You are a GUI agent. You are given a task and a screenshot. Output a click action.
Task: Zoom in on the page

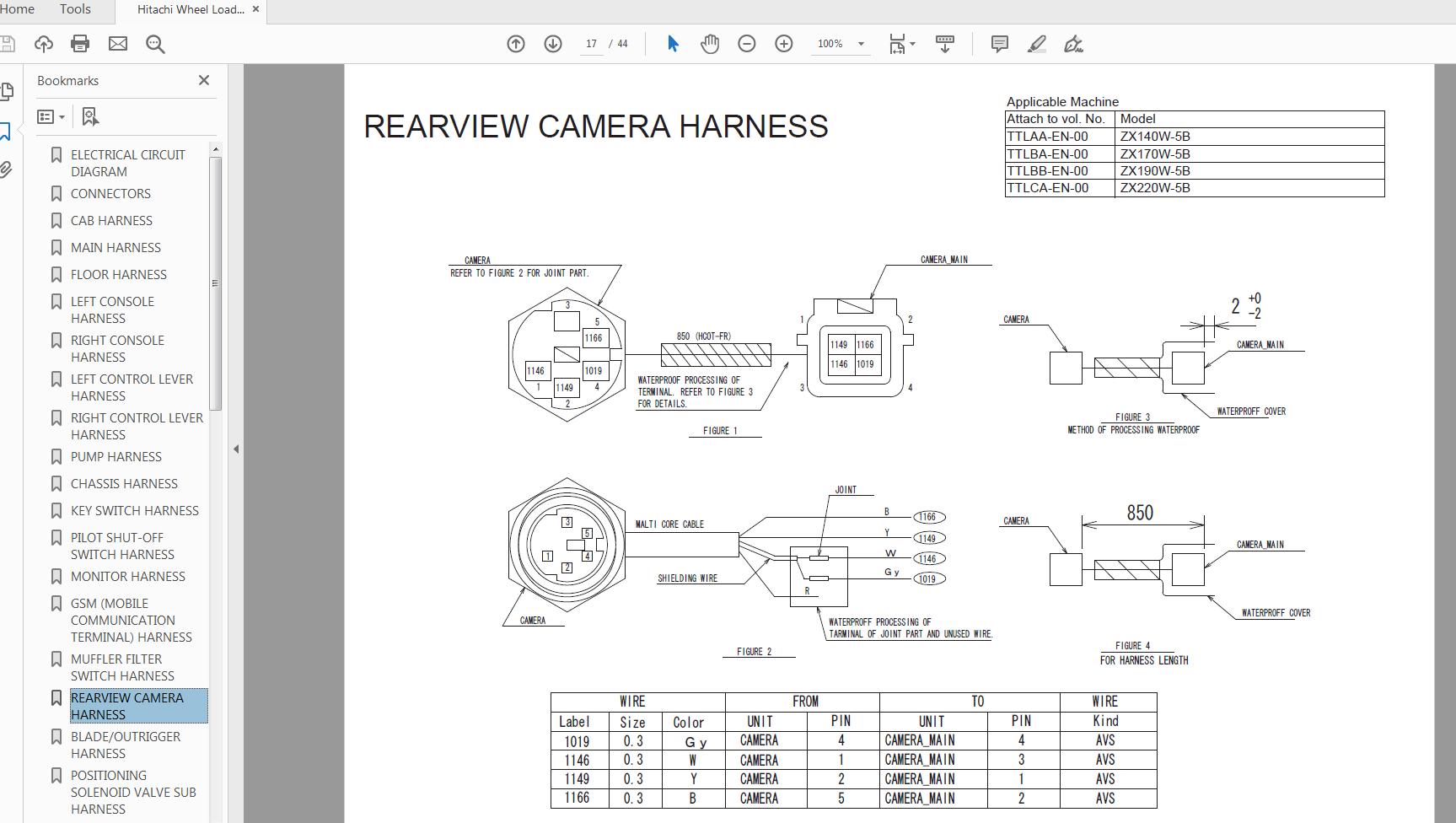tap(782, 43)
